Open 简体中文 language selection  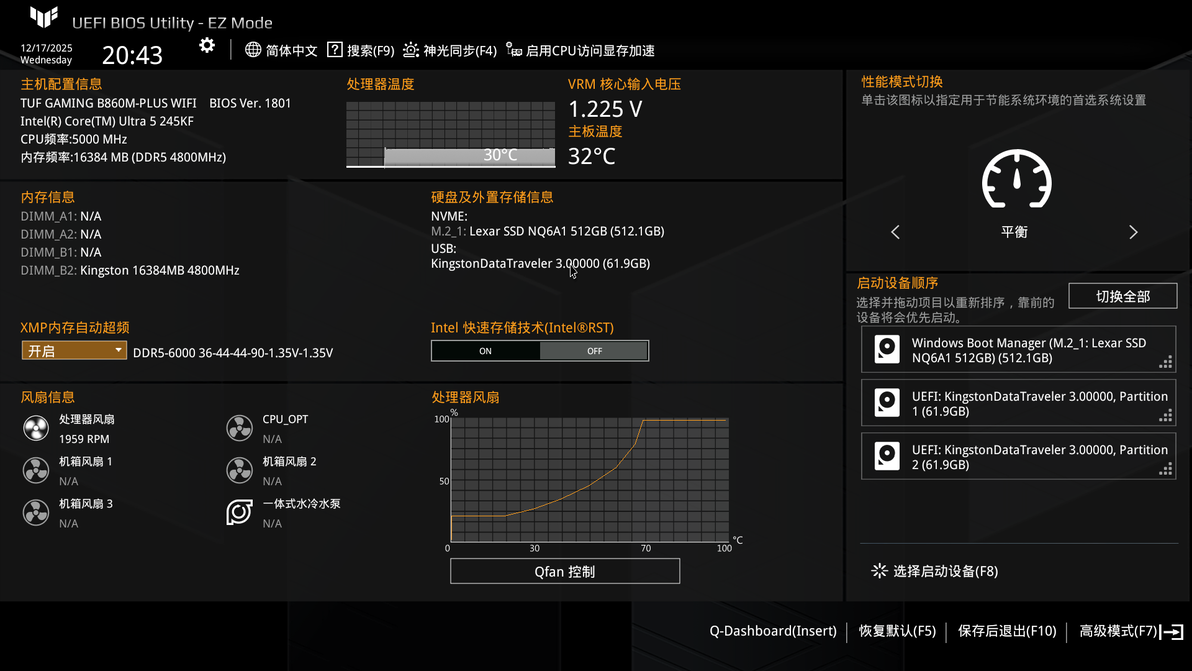point(291,51)
